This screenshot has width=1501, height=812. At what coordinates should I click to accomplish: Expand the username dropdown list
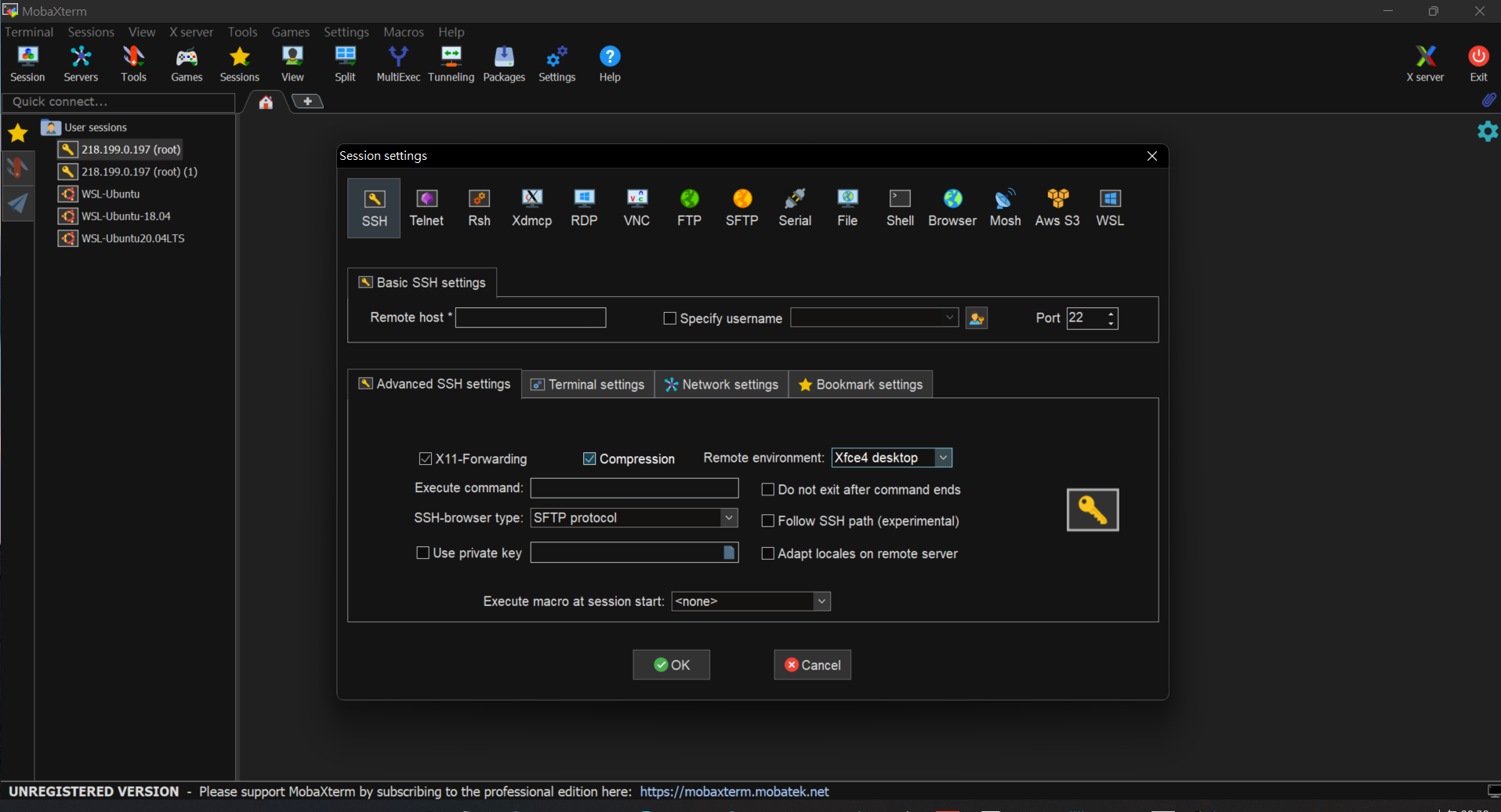tap(949, 317)
